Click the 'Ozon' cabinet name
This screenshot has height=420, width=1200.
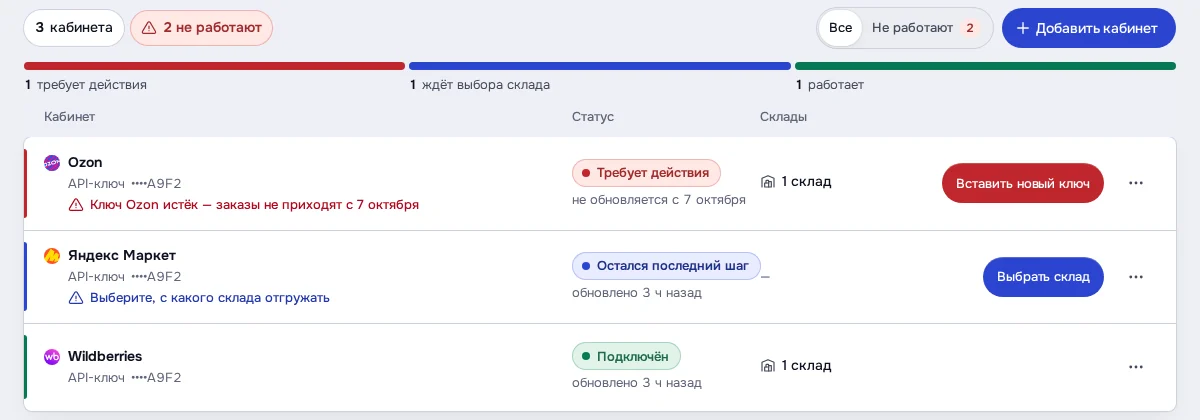click(85, 162)
